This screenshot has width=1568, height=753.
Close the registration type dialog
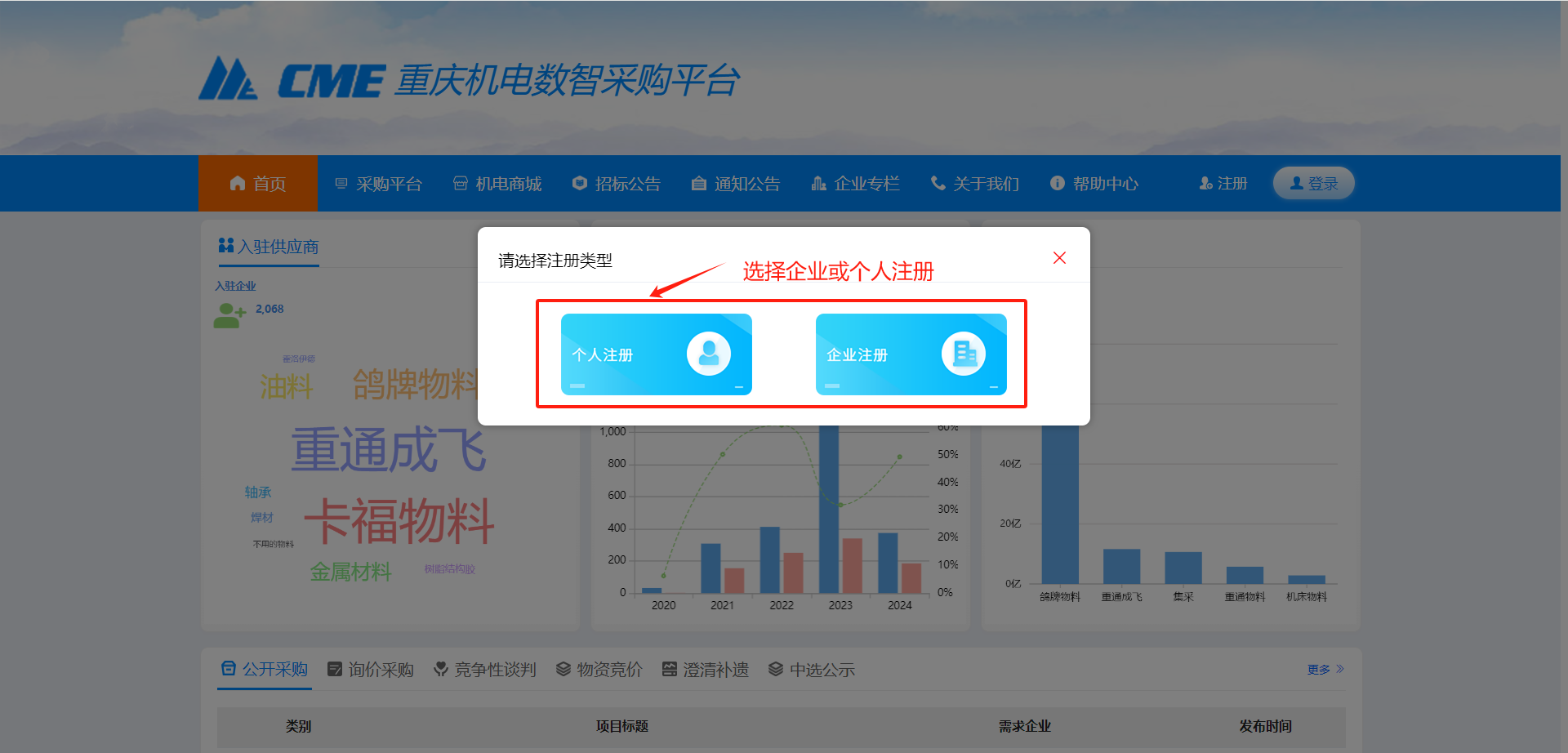pyautogui.click(x=1059, y=258)
